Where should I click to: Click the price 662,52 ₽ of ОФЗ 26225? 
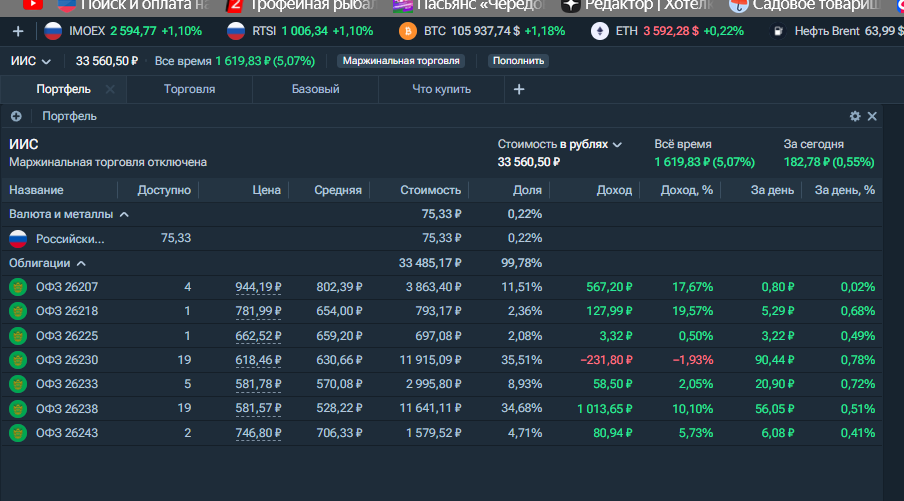point(258,336)
